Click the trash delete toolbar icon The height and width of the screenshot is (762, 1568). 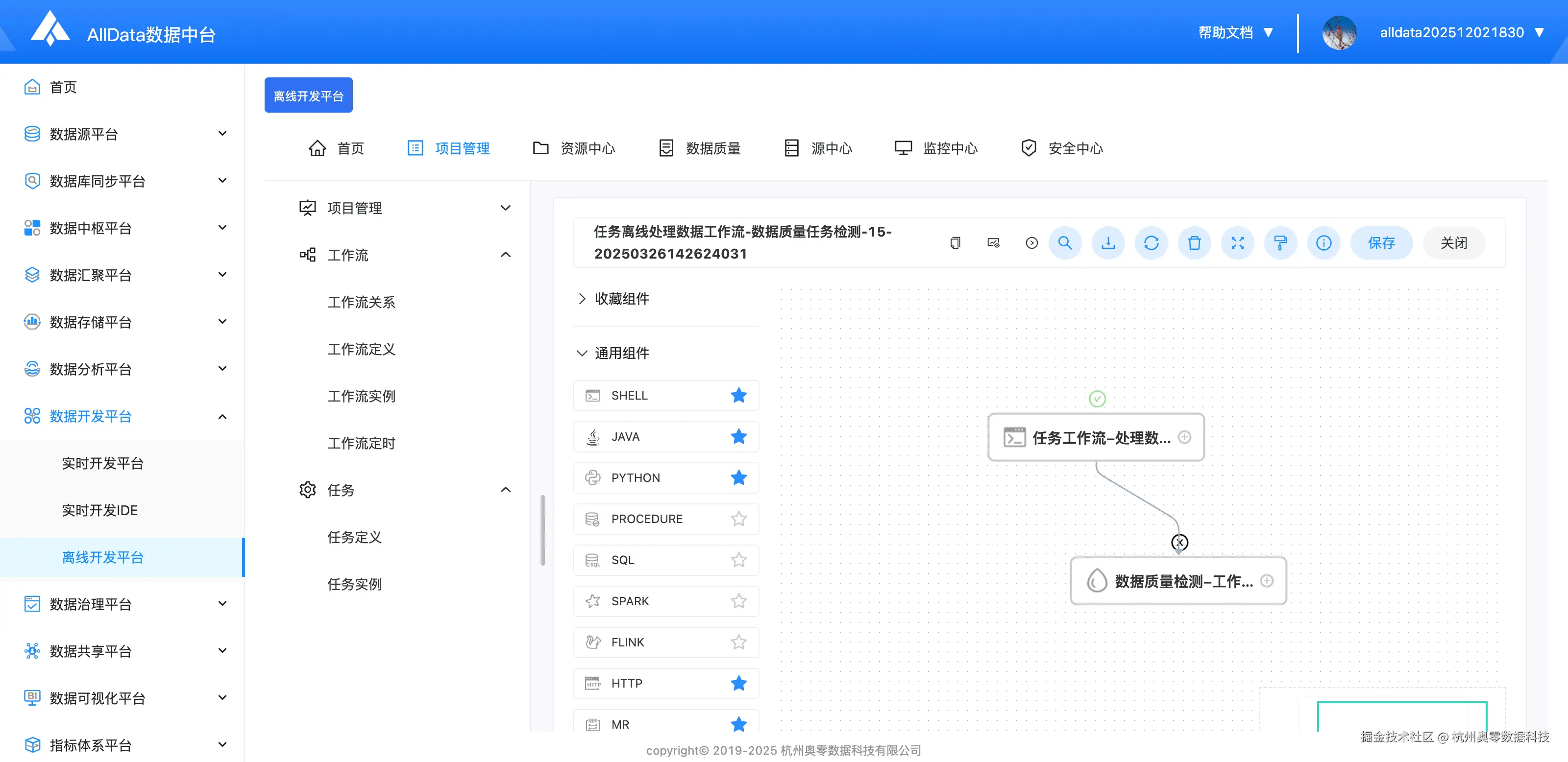pos(1194,243)
